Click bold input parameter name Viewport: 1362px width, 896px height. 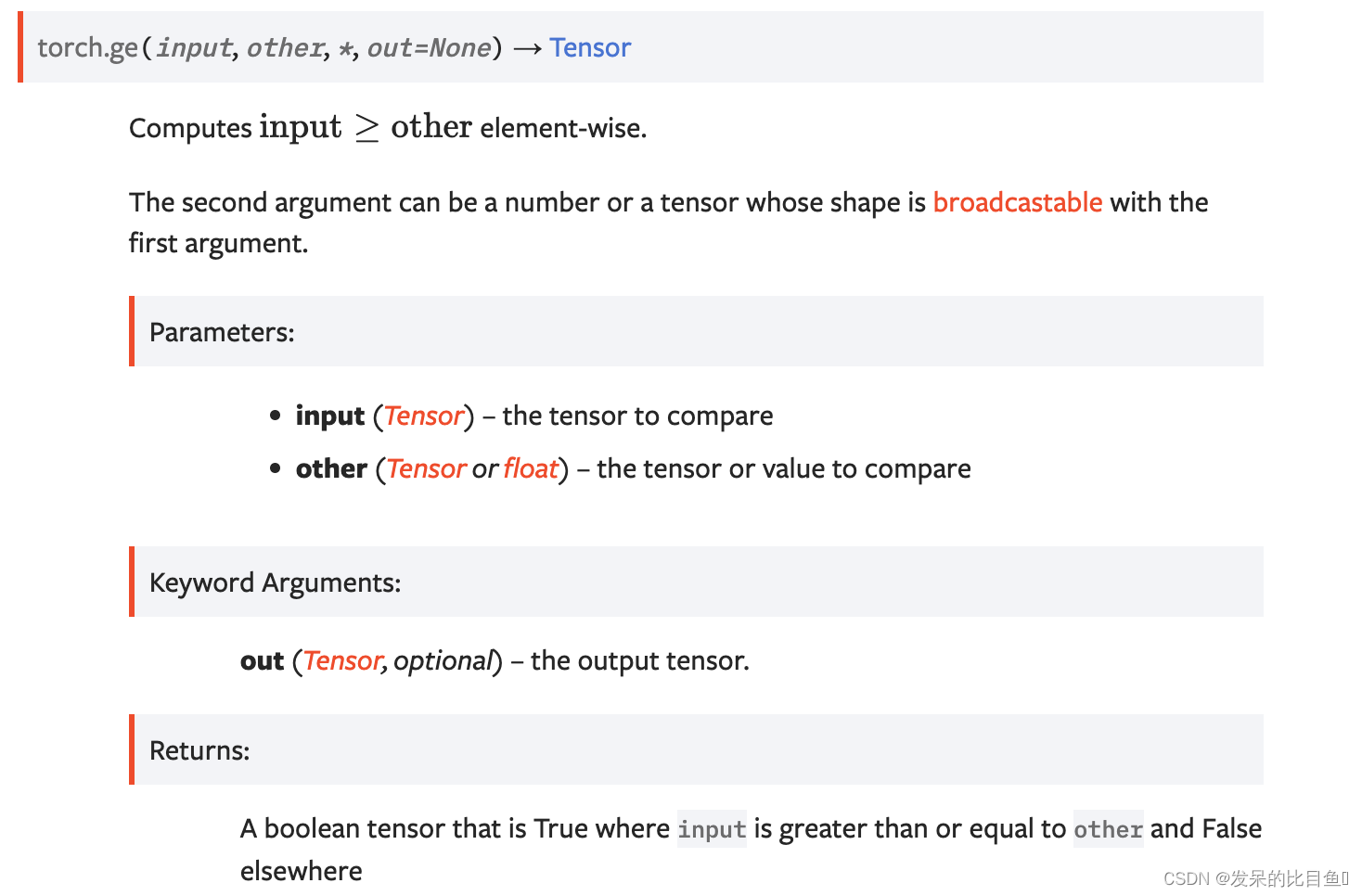pos(330,416)
